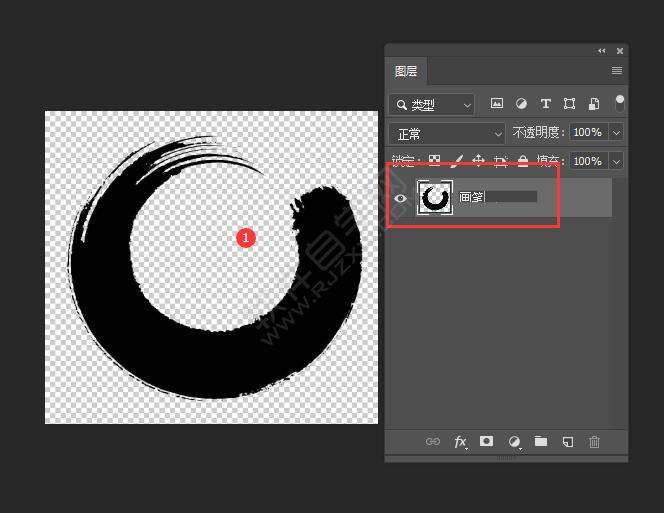Open the layer filter type dropdown 类型
The image size is (664, 513).
(432, 104)
